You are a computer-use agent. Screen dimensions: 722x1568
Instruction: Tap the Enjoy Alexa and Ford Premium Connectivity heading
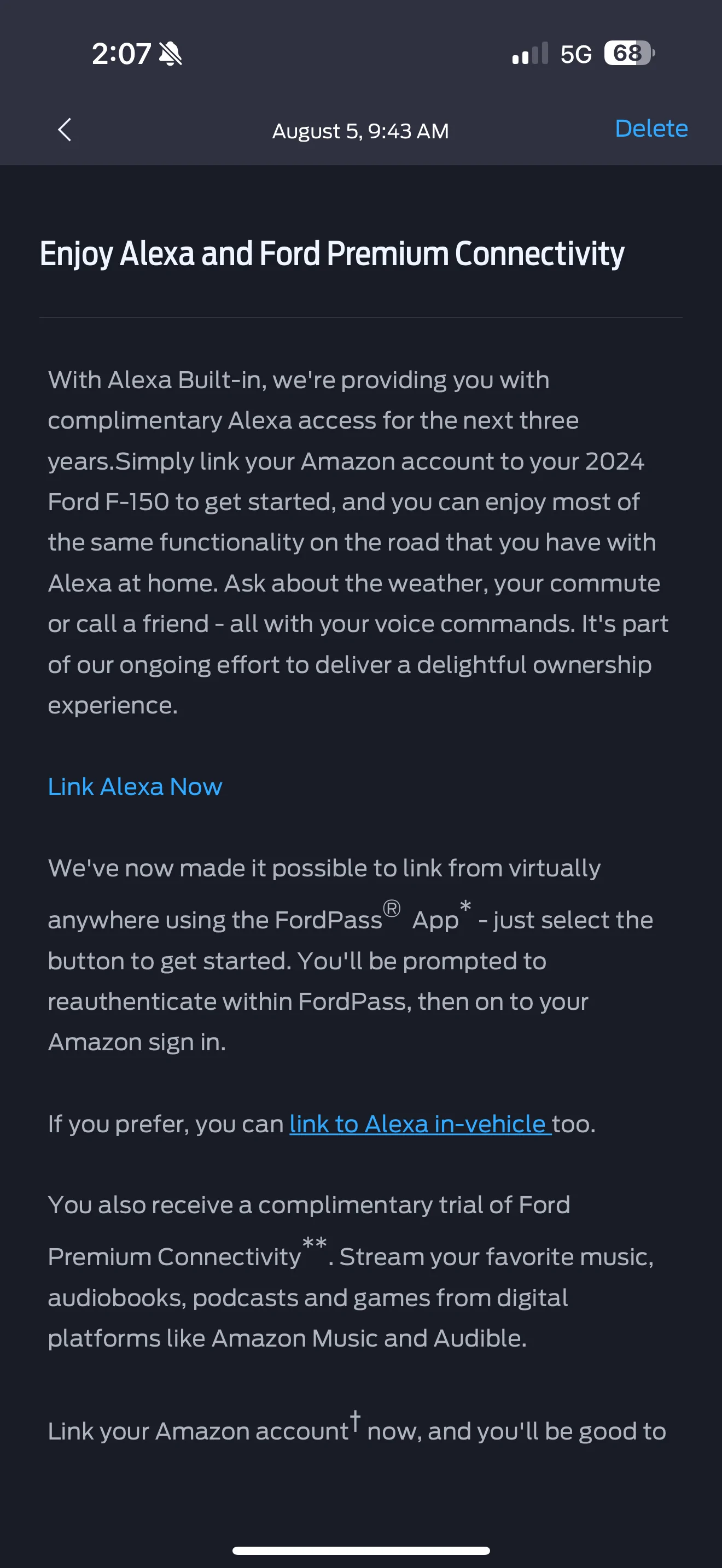pyautogui.click(x=332, y=254)
